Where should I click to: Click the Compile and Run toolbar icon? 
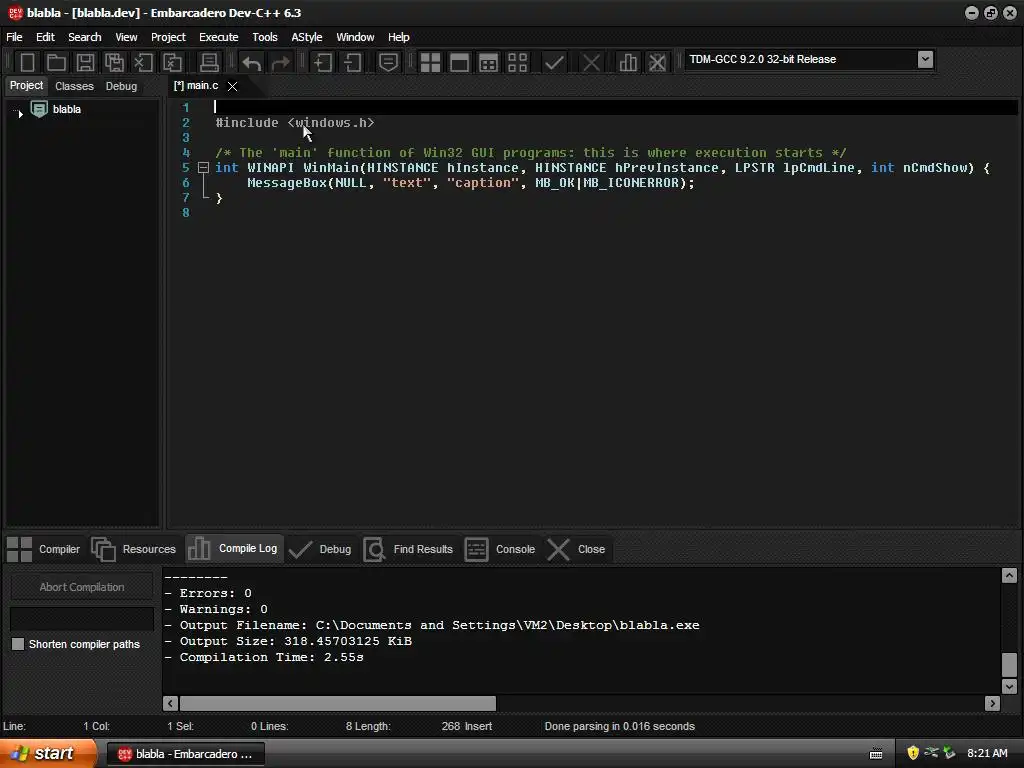[x=488, y=63]
